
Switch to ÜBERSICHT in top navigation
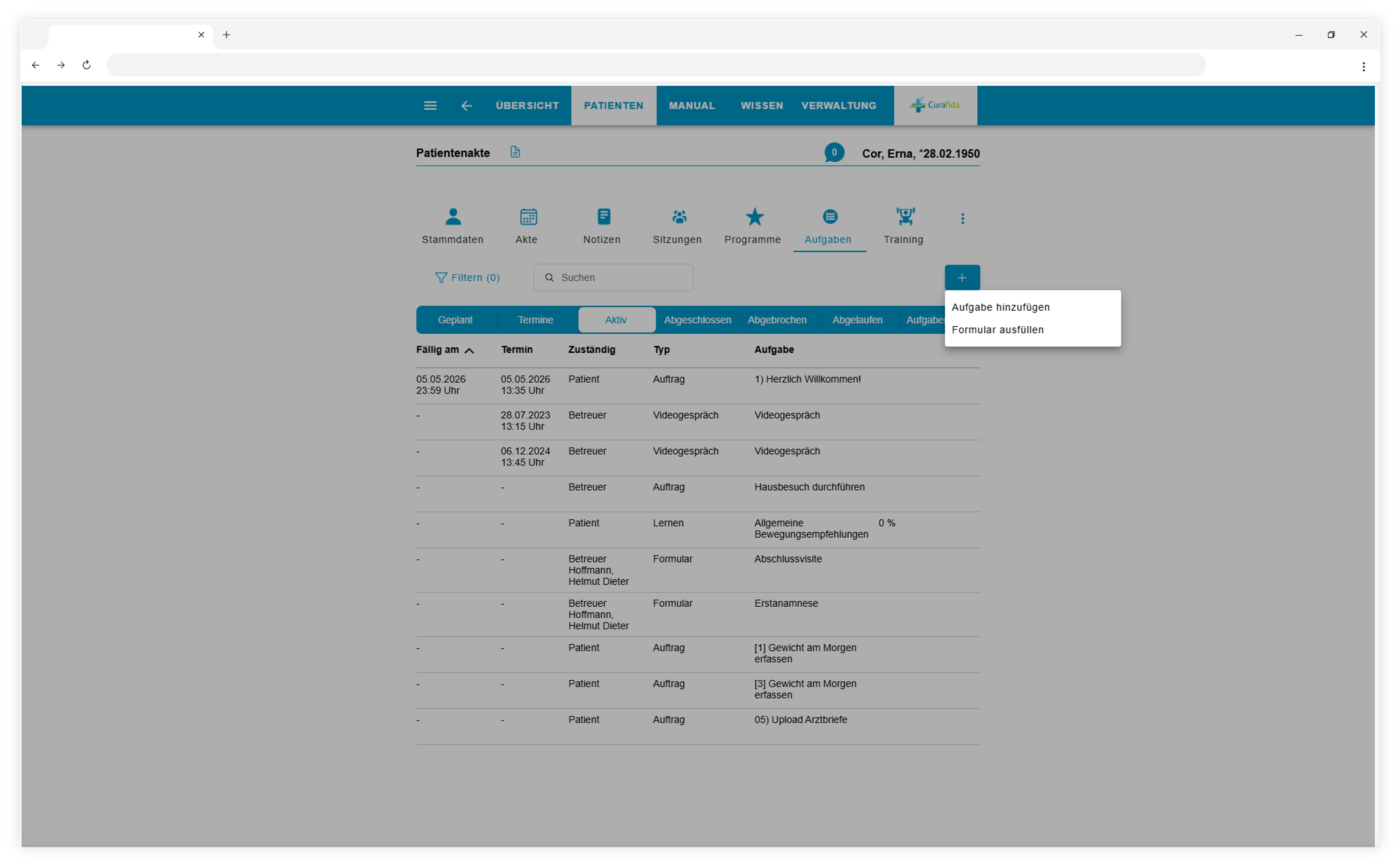tap(527, 106)
